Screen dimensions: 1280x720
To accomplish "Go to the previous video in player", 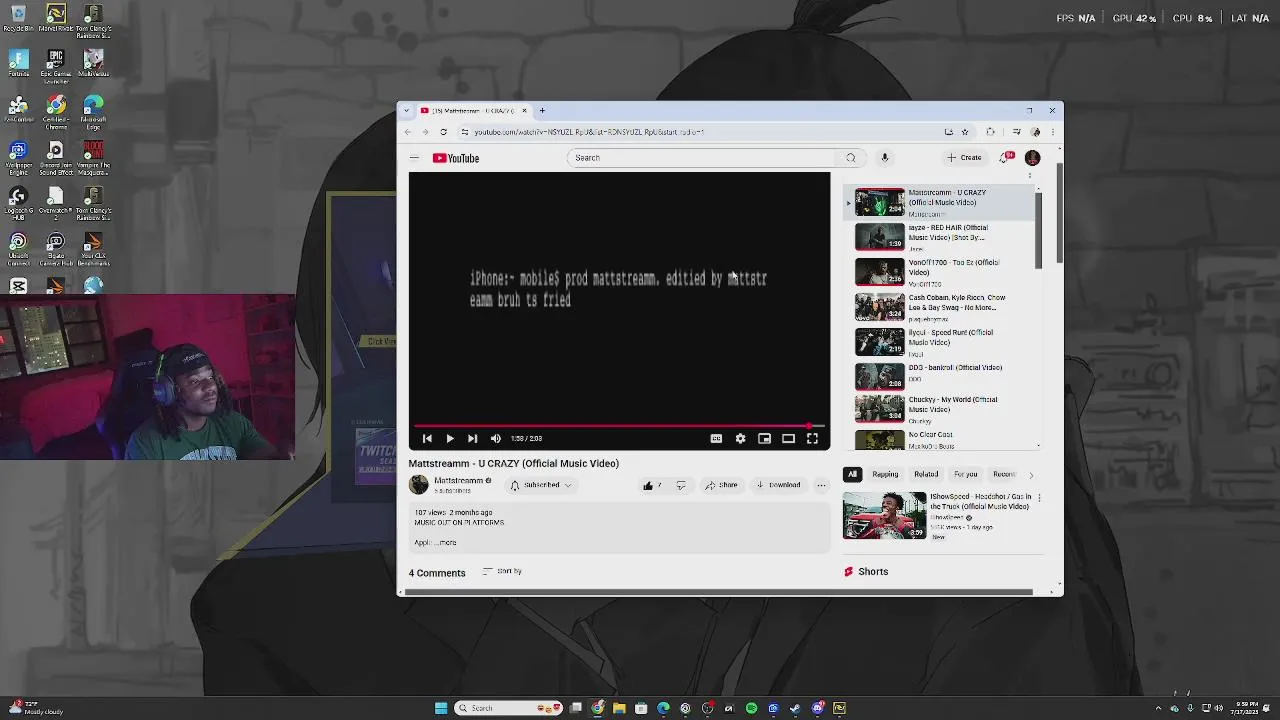I will click(x=427, y=438).
